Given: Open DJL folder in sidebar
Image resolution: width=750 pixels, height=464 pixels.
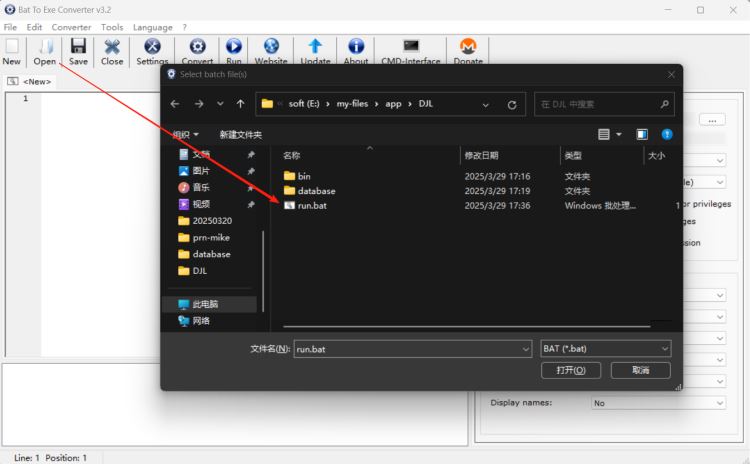Looking at the screenshot, I should (x=199, y=271).
